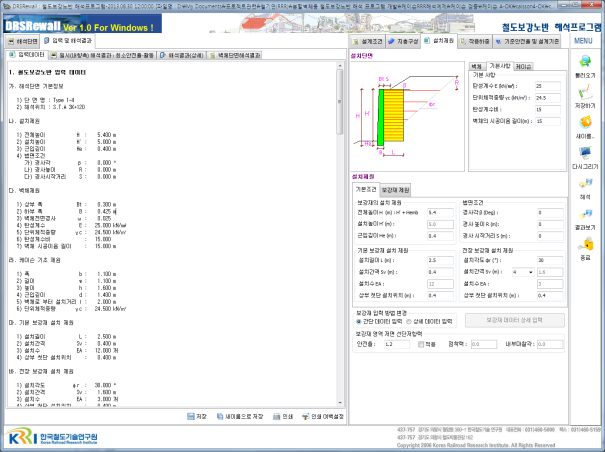Open the 최소안전율·활동 analysis results sub-tab
605x452 pixels.
[102, 55]
